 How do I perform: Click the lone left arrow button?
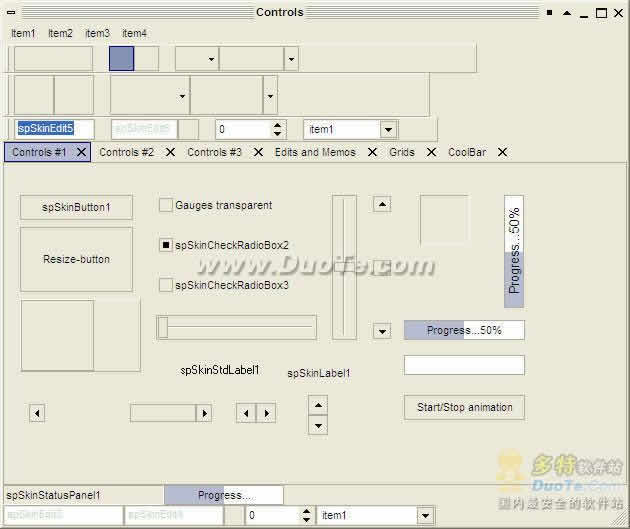[37, 412]
